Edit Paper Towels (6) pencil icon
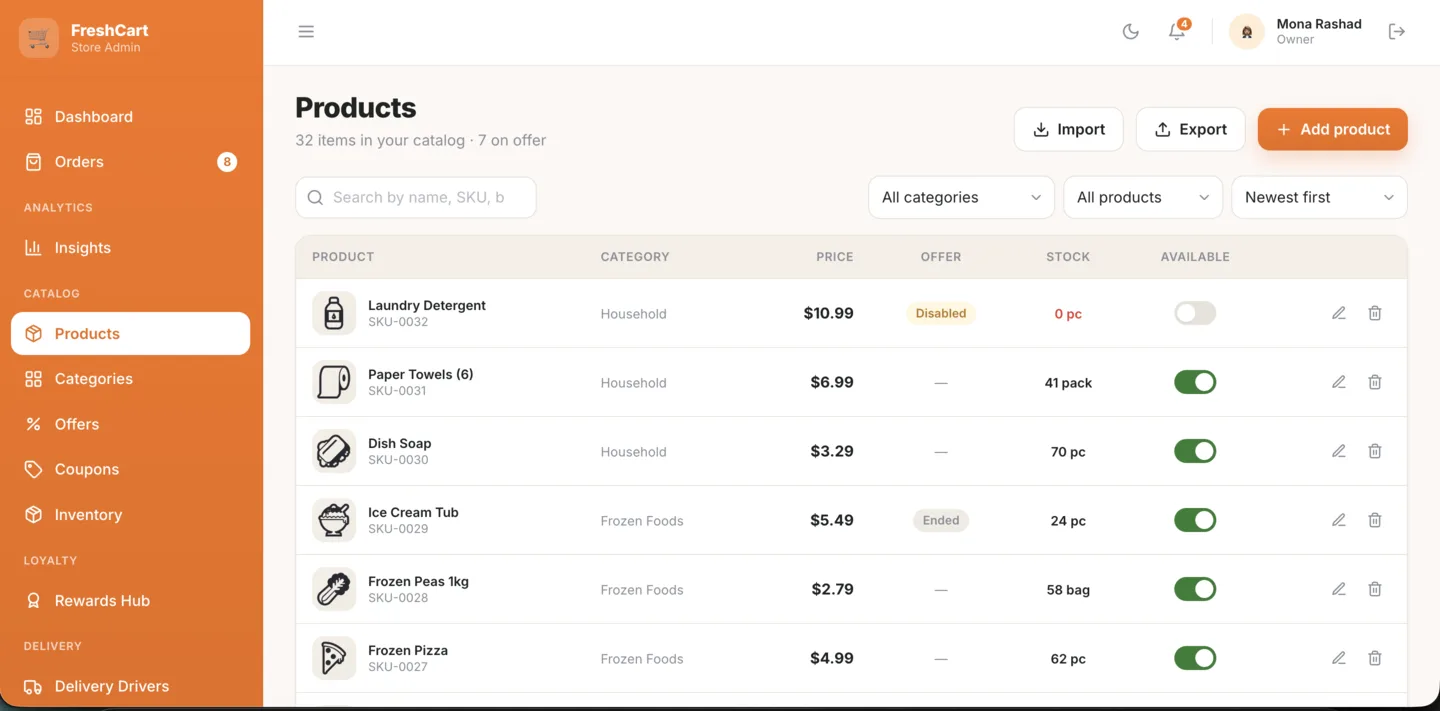The height and width of the screenshot is (711, 1440). 1339,382
